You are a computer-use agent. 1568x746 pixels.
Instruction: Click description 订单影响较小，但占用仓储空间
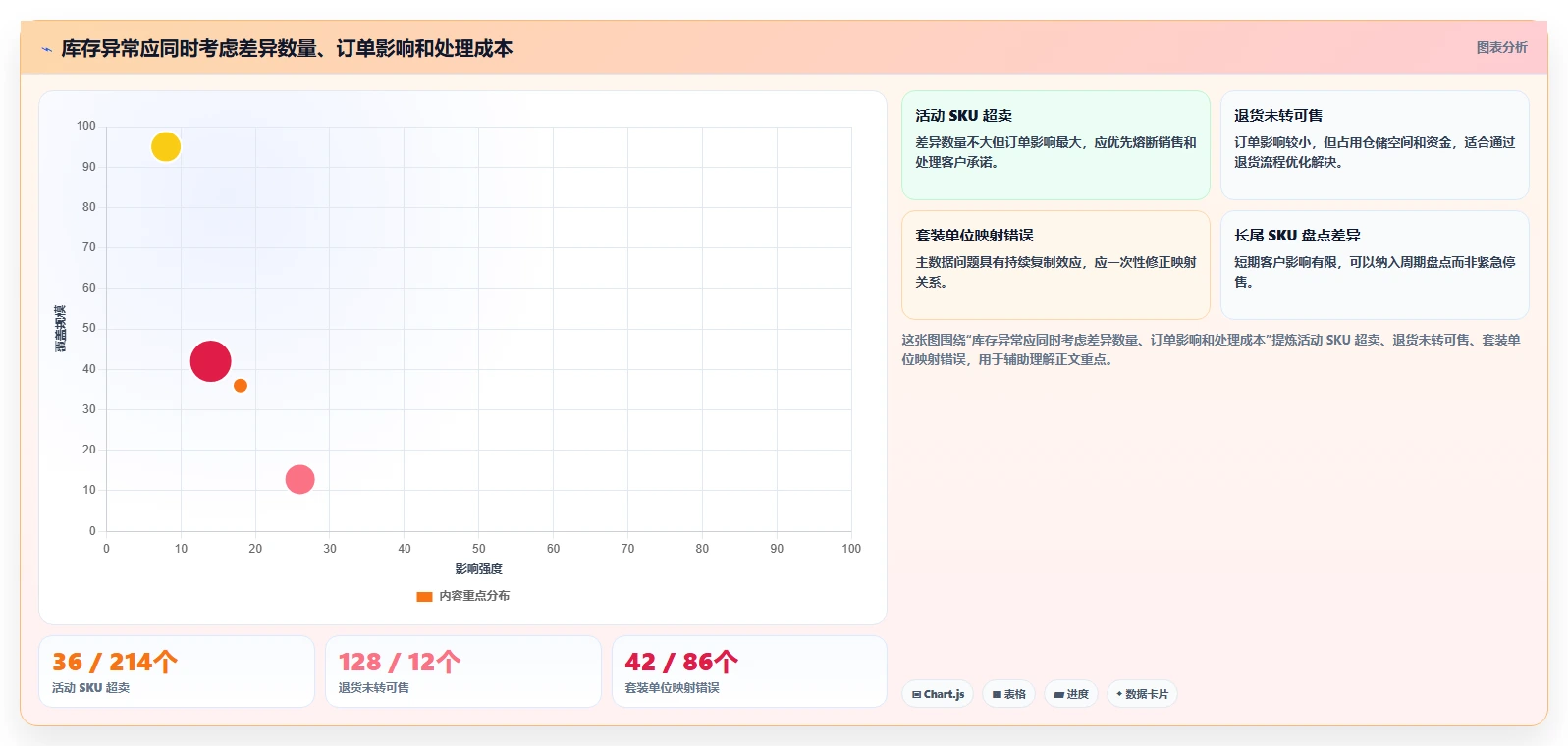pyautogui.click(x=1375, y=152)
